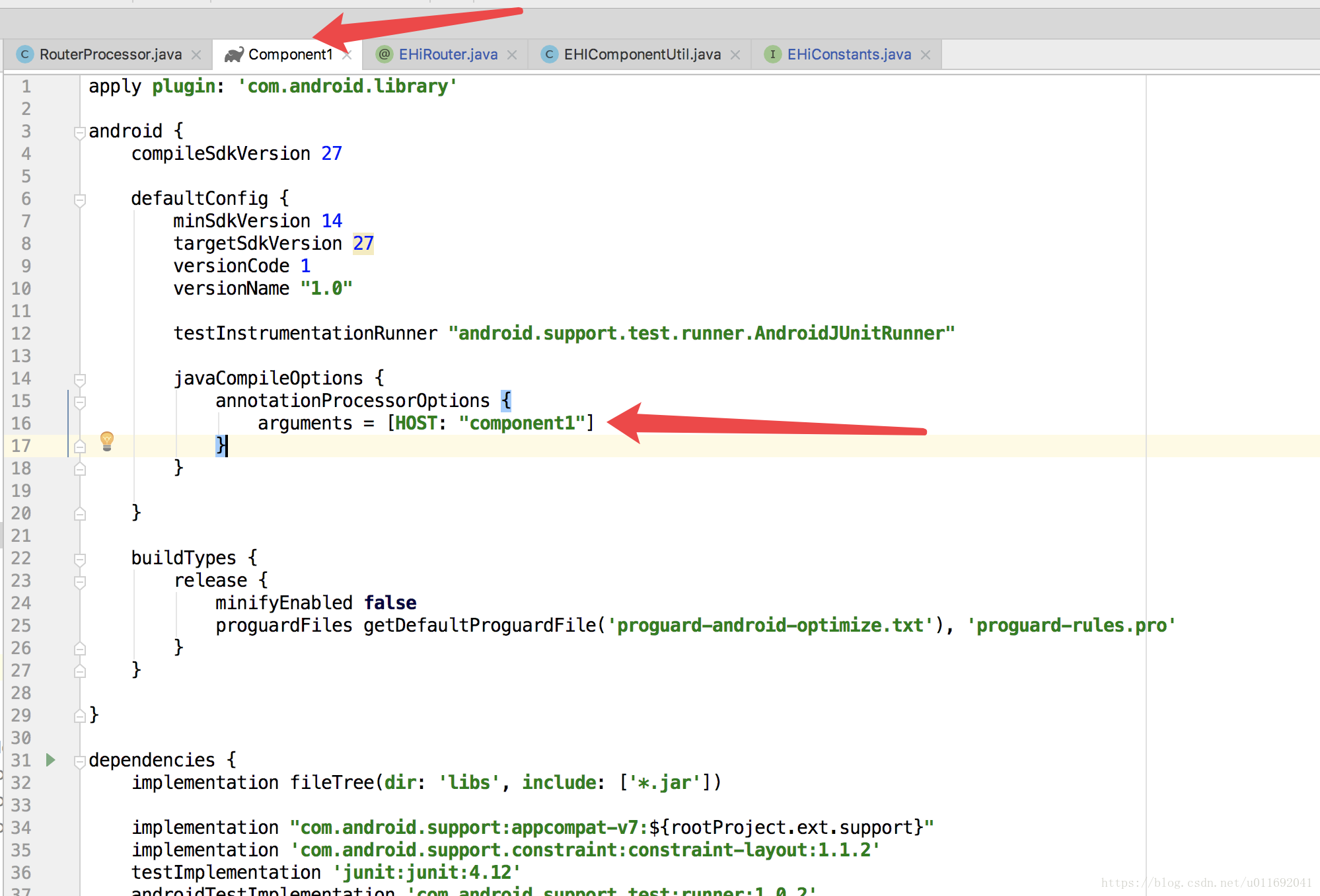Click compileSdkVersion value 27
The height and width of the screenshot is (896, 1320).
(x=331, y=154)
